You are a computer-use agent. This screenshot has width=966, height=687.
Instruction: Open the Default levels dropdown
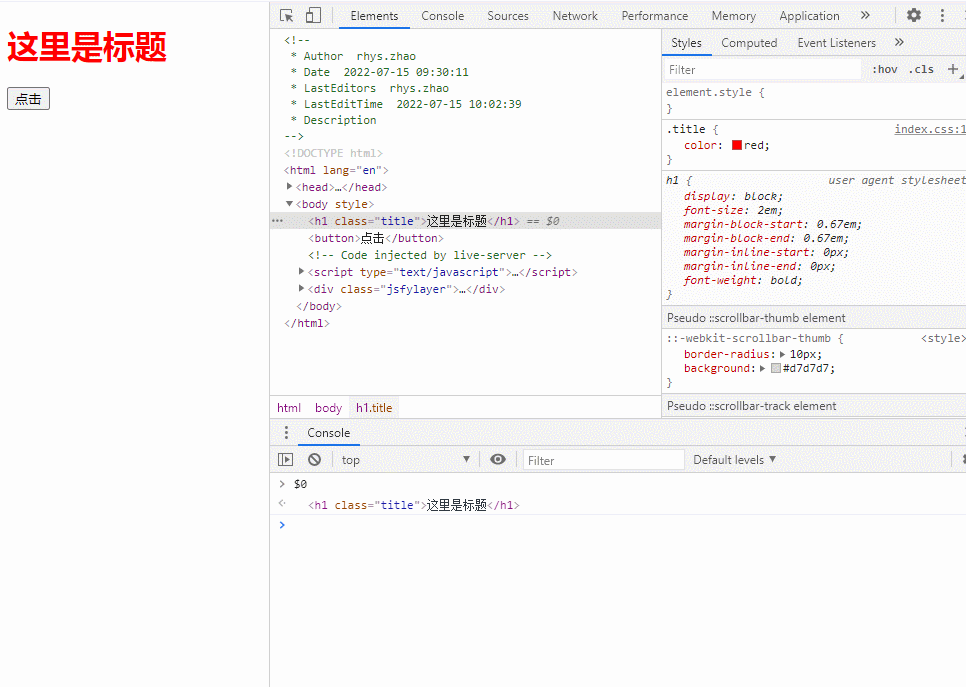(x=734, y=460)
